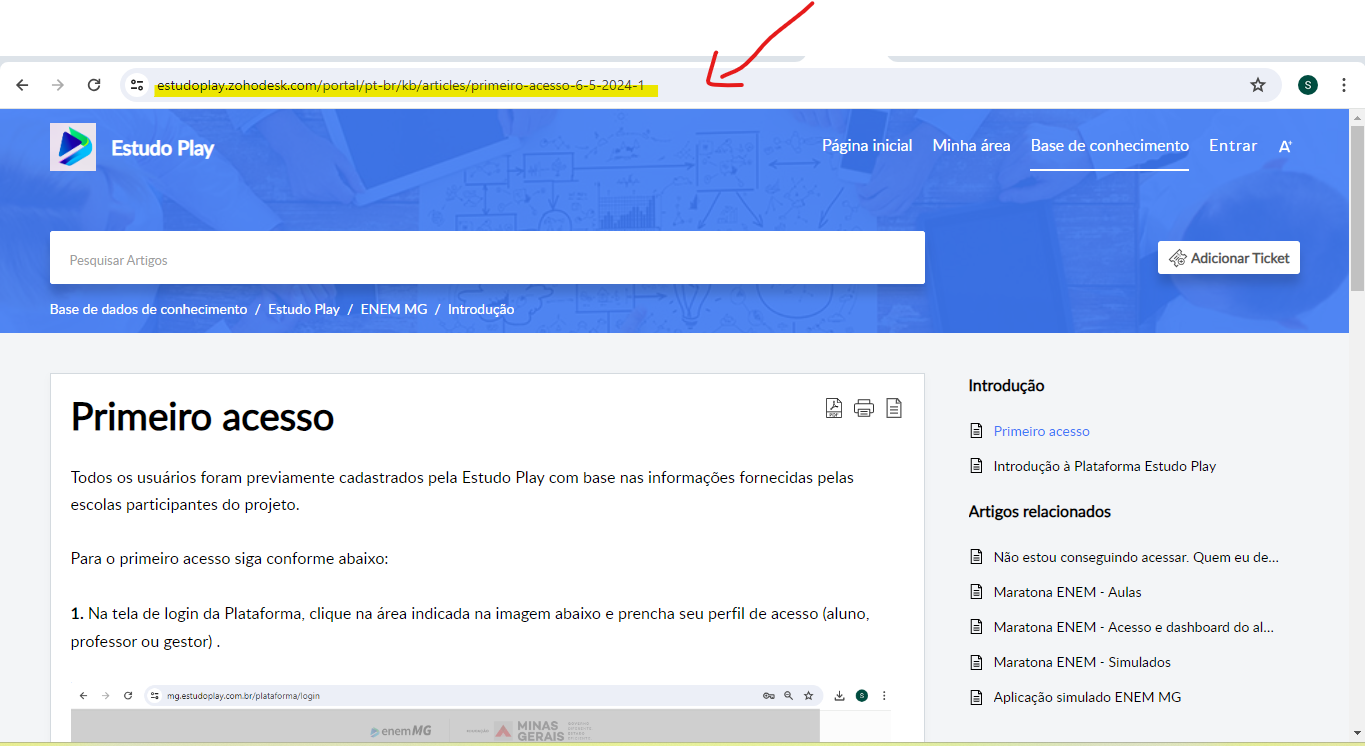The width and height of the screenshot is (1365, 746).
Task: Open the Estudo Play breadcrumb link
Action: tap(304, 310)
